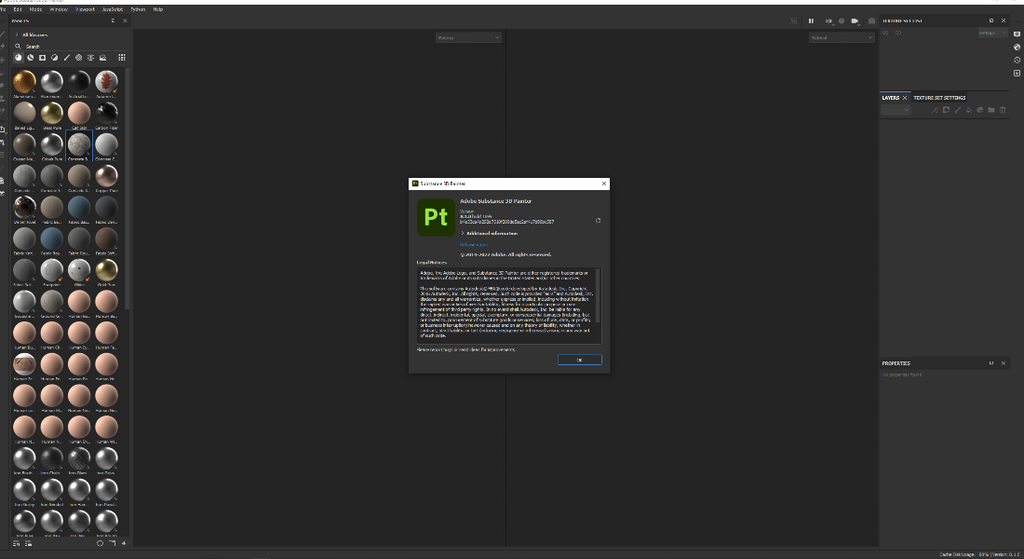The width and height of the screenshot is (1024, 559).
Task: Click the Assets panel vertical scrollbar
Action: [x=128, y=189]
